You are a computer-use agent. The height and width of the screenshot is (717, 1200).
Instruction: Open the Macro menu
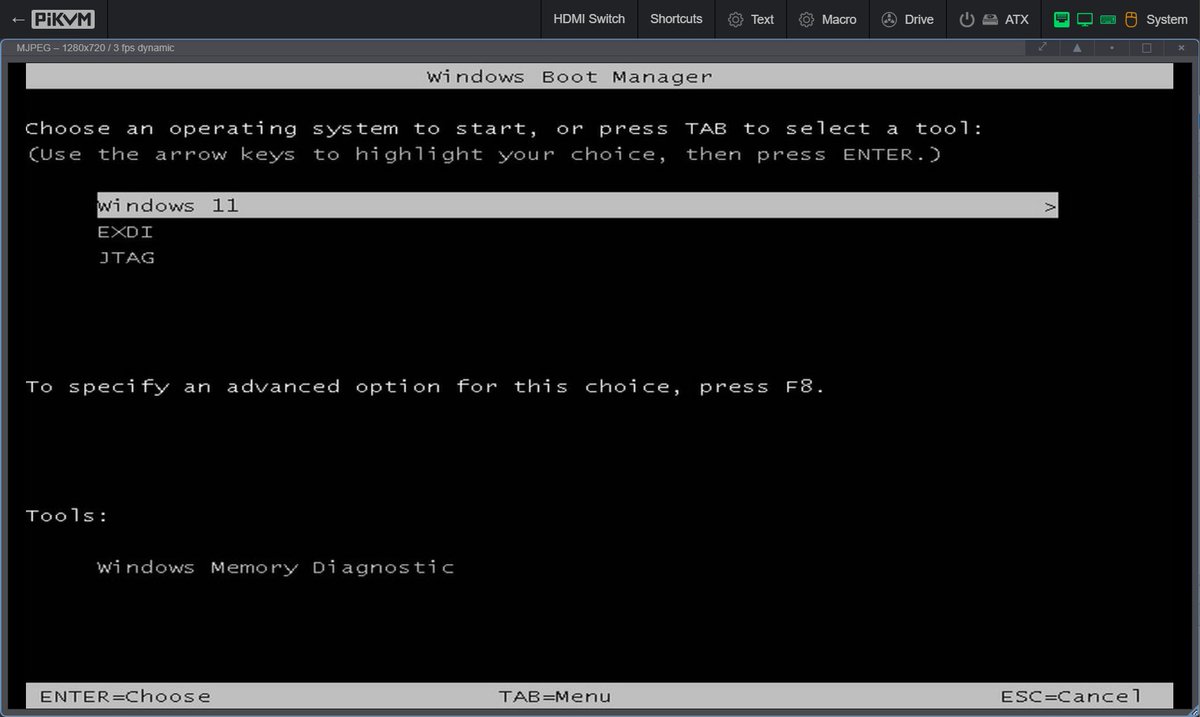point(828,19)
